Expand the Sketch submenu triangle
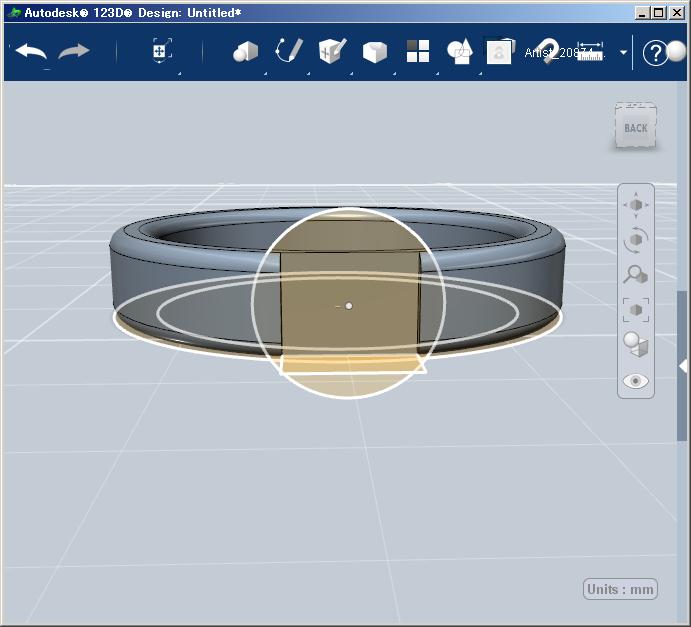 308,74
